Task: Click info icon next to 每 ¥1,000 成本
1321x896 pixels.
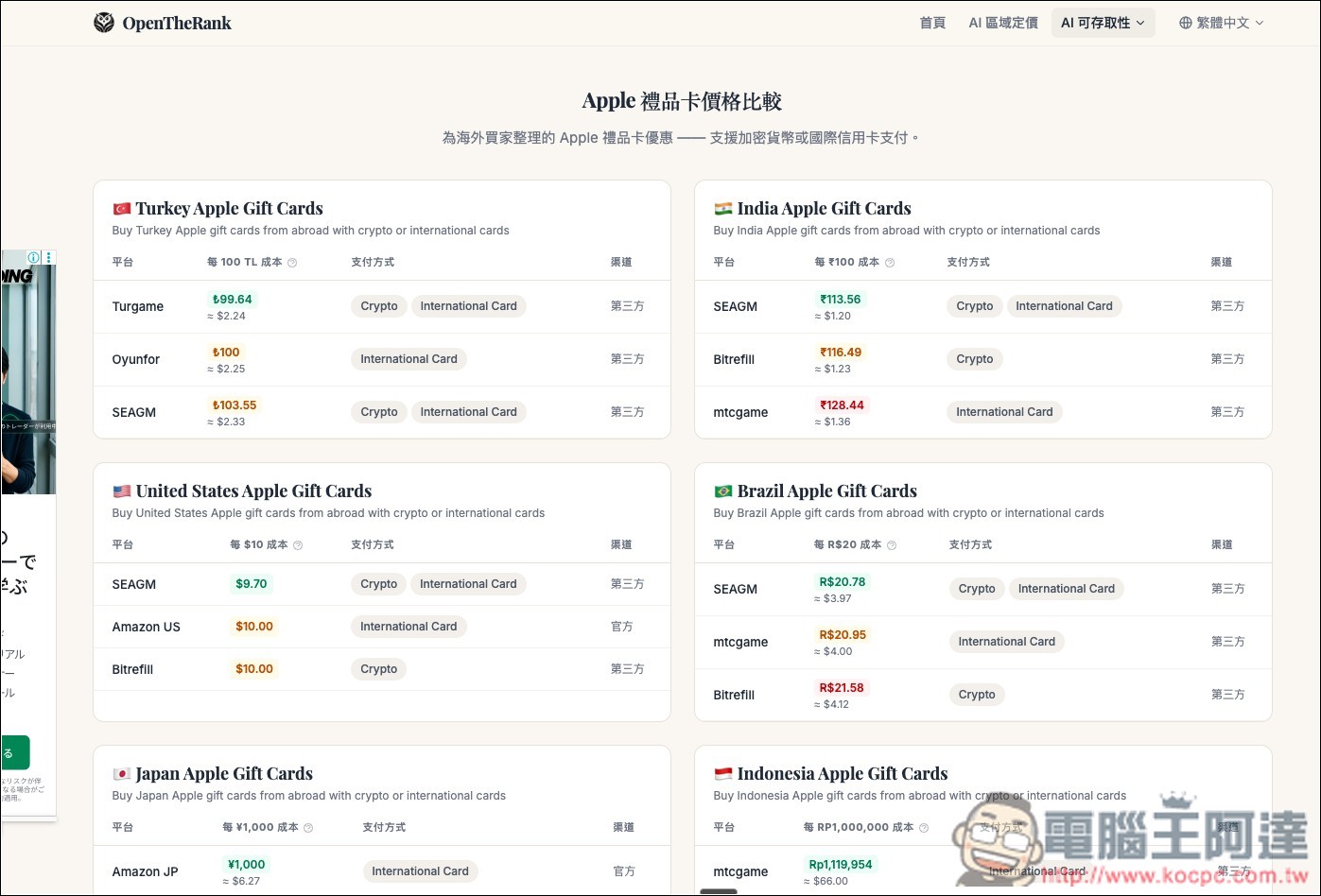Action: [308, 828]
